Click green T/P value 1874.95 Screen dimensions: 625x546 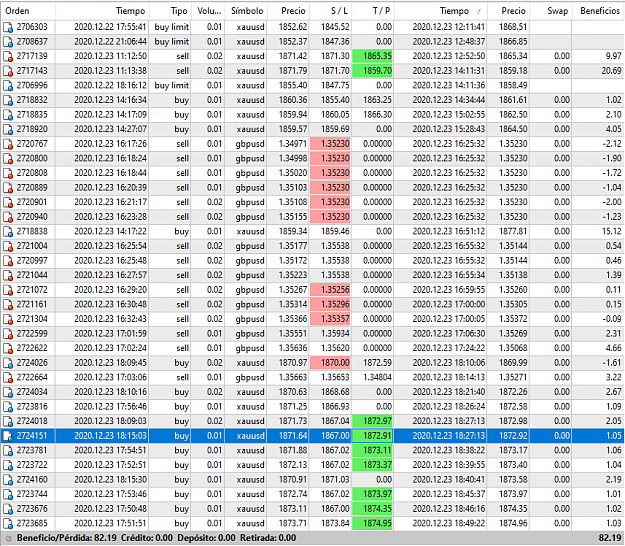click(x=372, y=524)
